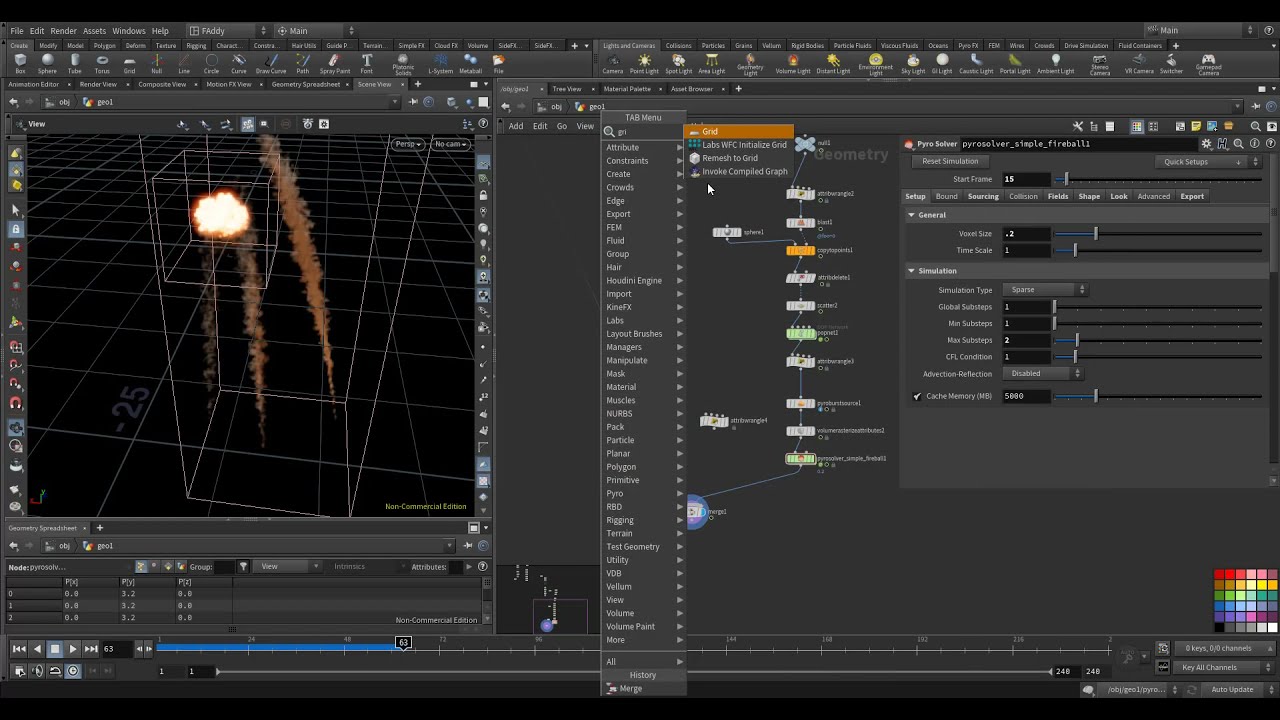Image resolution: width=1280 pixels, height=720 pixels.
Task: Switch to the Material Palette tab
Action: pos(627,89)
